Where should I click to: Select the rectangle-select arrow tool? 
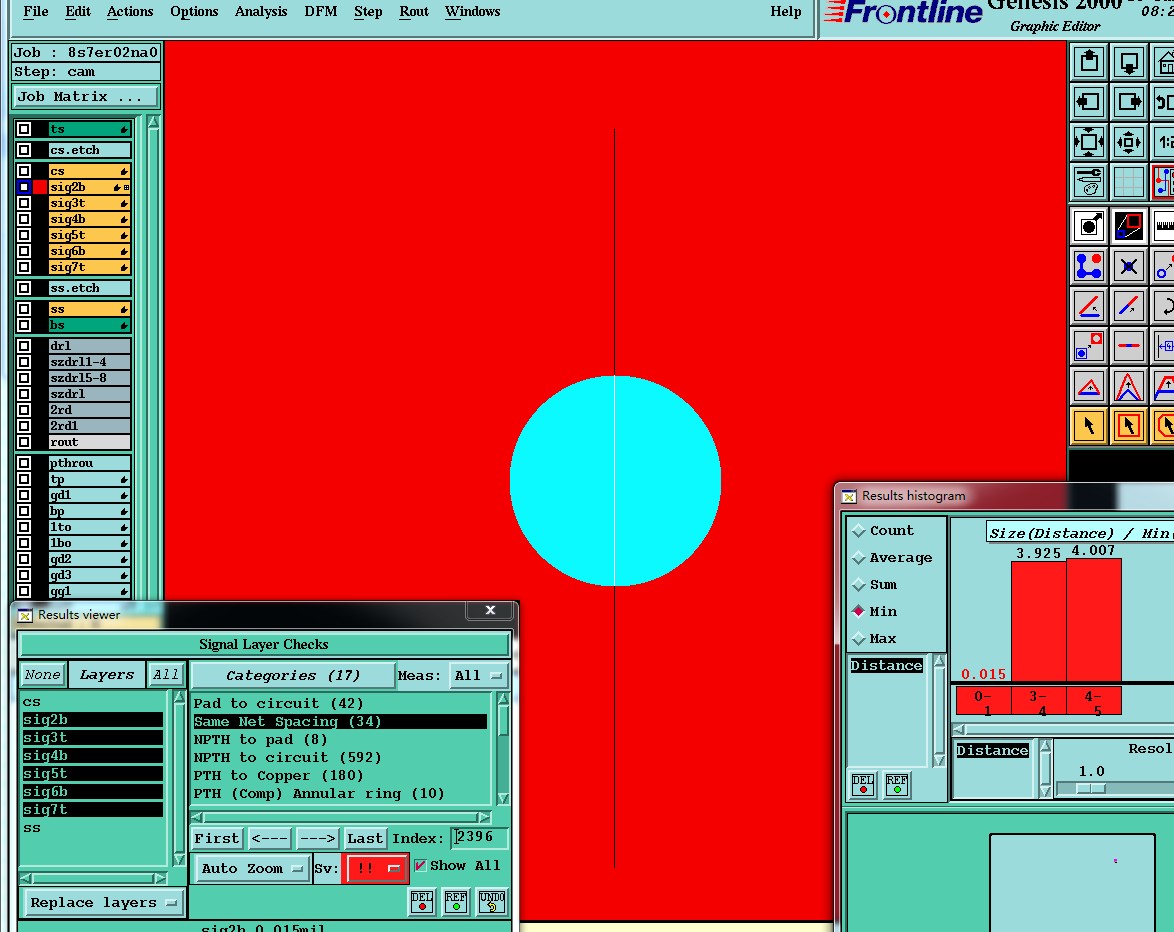1128,426
